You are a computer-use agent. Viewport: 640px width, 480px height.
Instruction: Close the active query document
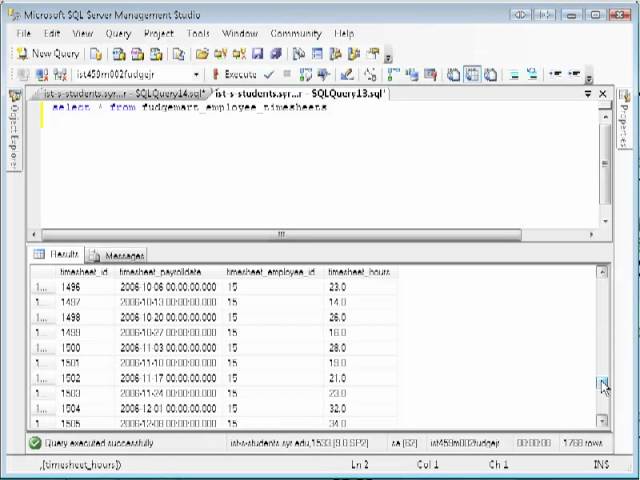pos(602,94)
